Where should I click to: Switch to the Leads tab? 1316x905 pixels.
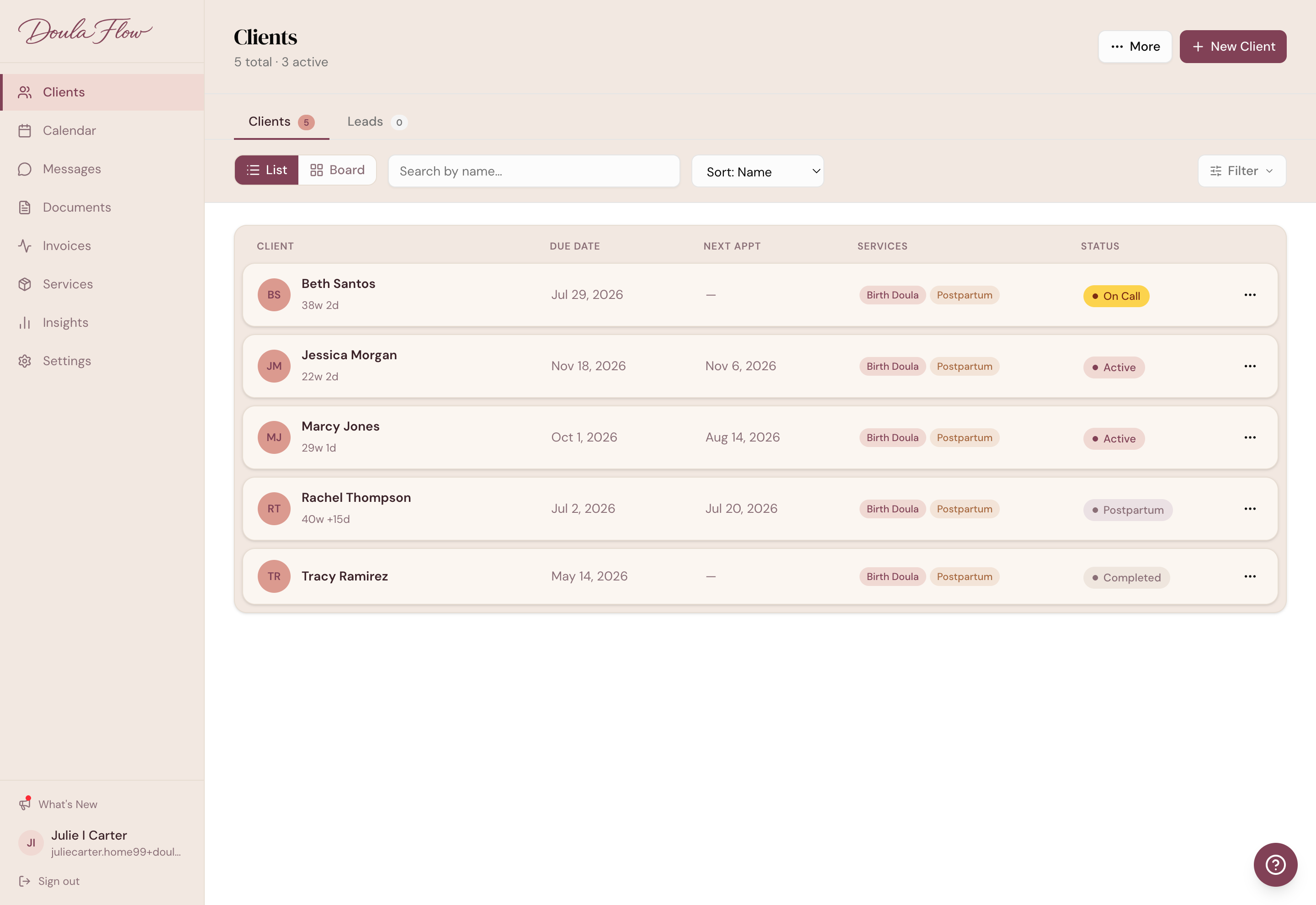click(377, 122)
